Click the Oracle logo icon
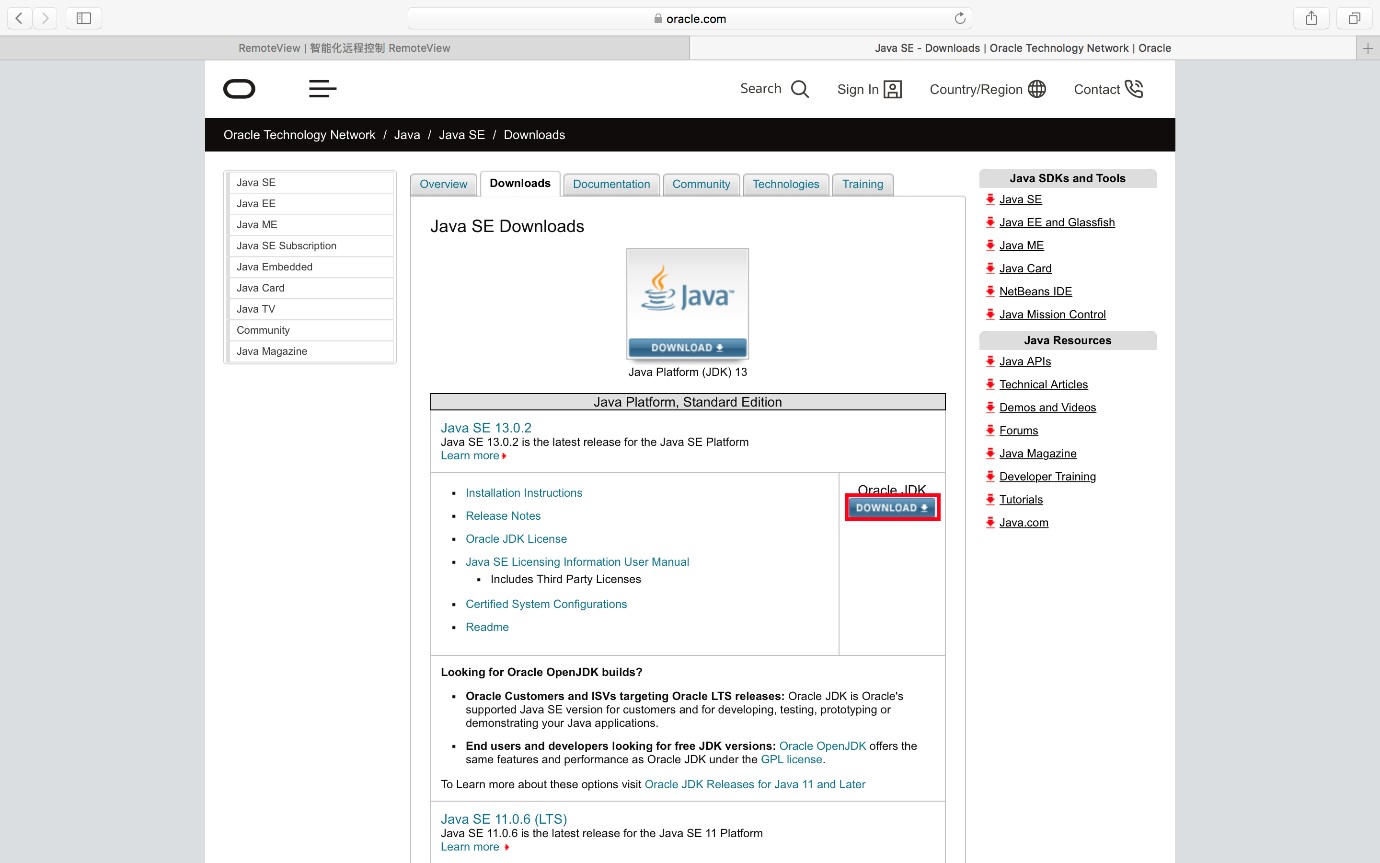The width and height of the screenshot is (1380, 863). point(239,89)
